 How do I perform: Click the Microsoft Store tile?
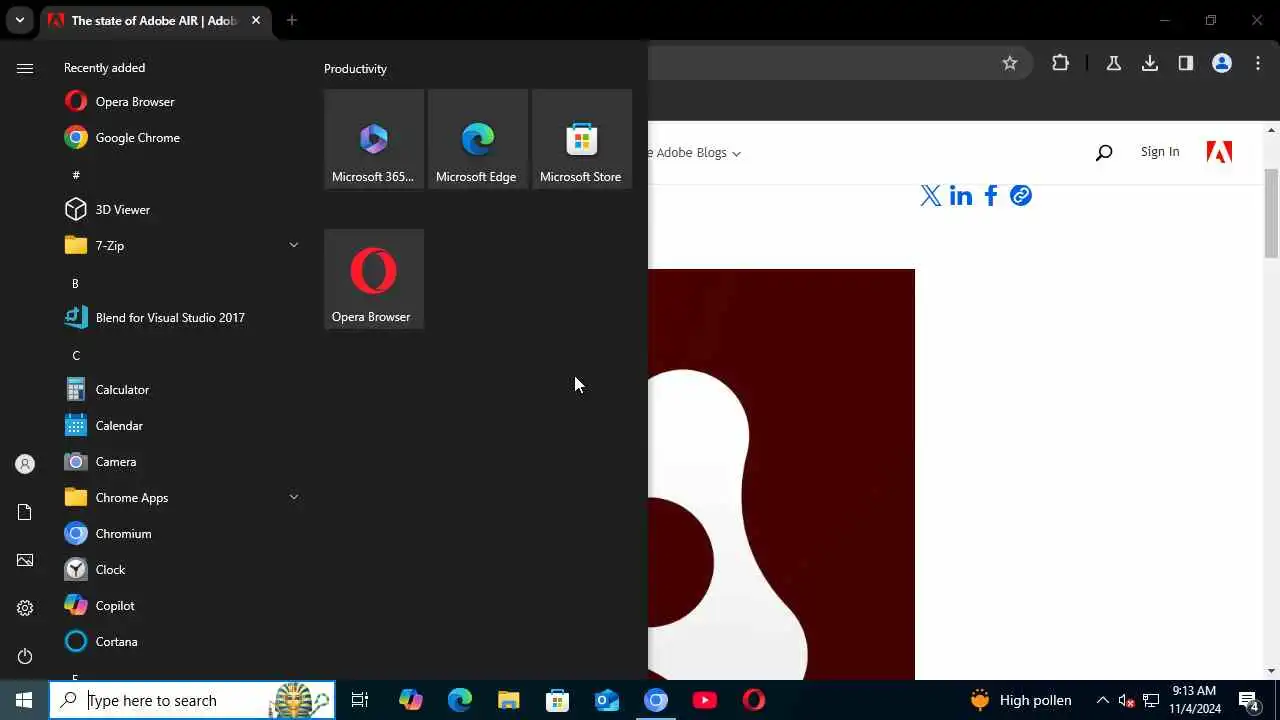click(x=582, y=139)
